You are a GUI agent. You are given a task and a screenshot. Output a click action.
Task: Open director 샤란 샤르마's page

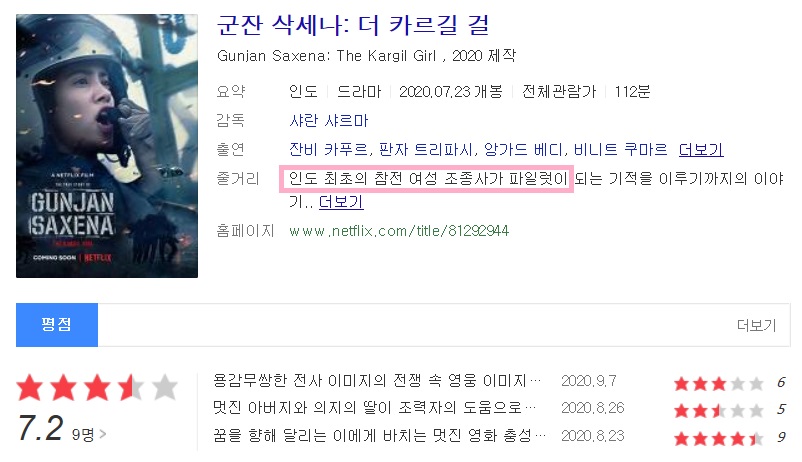click(x=328, y=121)
